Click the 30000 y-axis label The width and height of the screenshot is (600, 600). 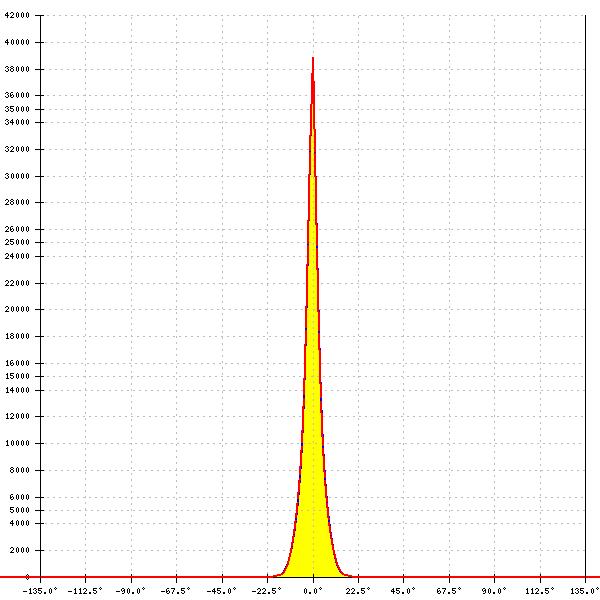click(x=17, y=176)
